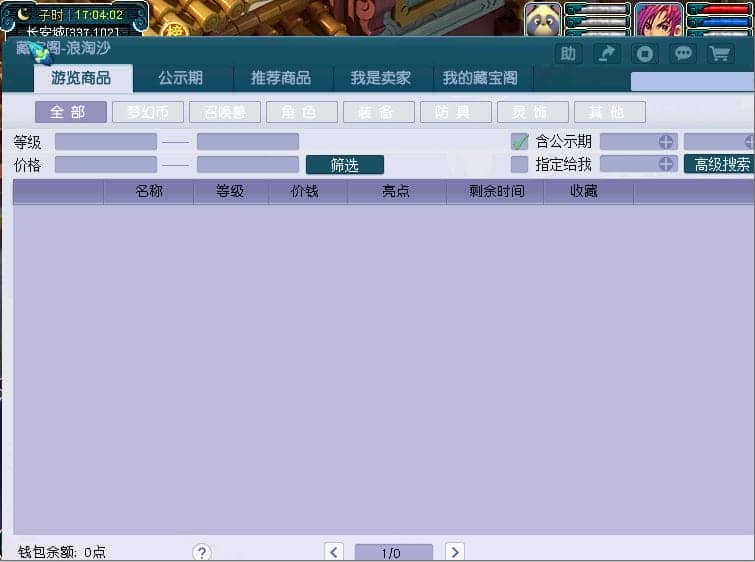Sort by the 价钱 column header

[305, 191]
